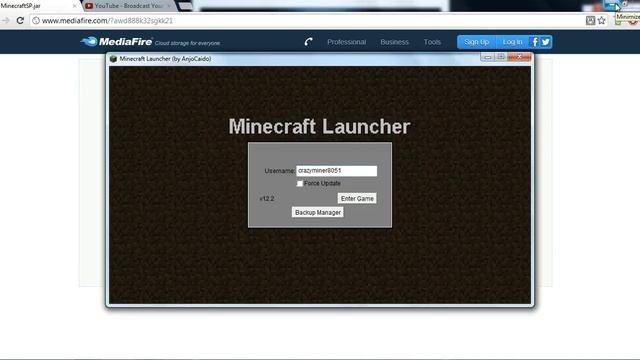Viewport: 640px width, 360px height.
Task: Reload the MediaFire page in browser
Action: click(x=20, y=20)
